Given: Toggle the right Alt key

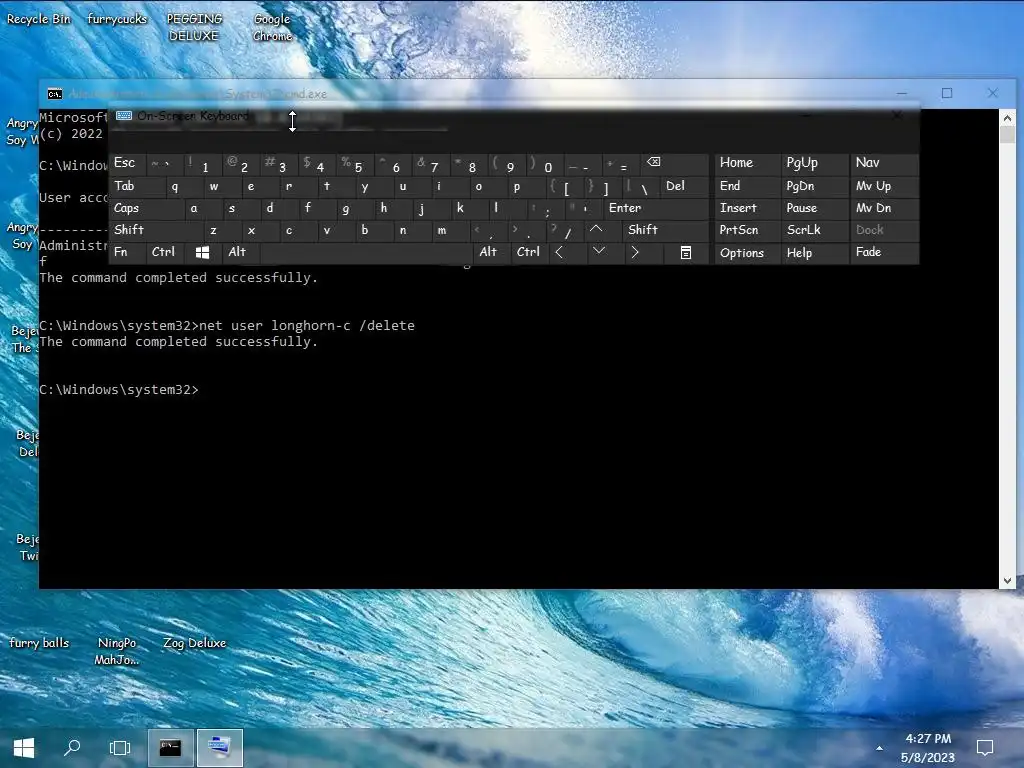Looking at the screenshot, I should (x=492, y=253).
